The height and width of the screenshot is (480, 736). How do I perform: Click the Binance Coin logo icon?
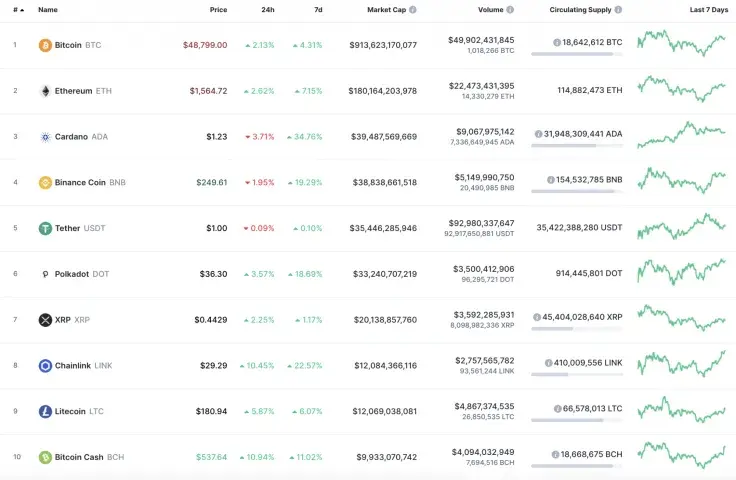(45, 182)
